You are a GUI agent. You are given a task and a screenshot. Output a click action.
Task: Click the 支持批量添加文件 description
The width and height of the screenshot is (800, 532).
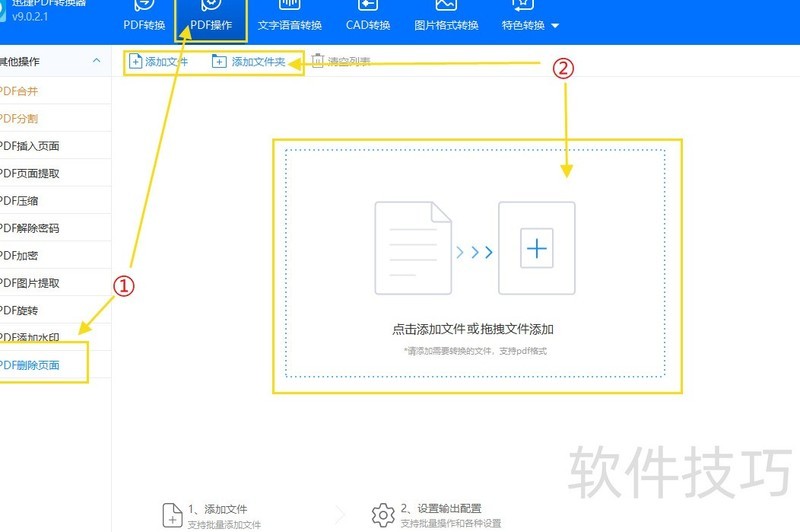[x=224, y=524]
